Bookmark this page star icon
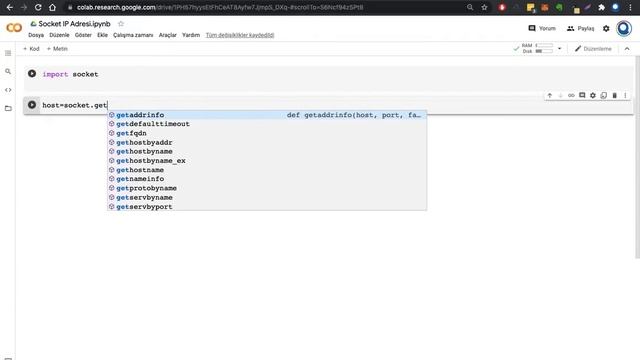 tap(484, 7)
